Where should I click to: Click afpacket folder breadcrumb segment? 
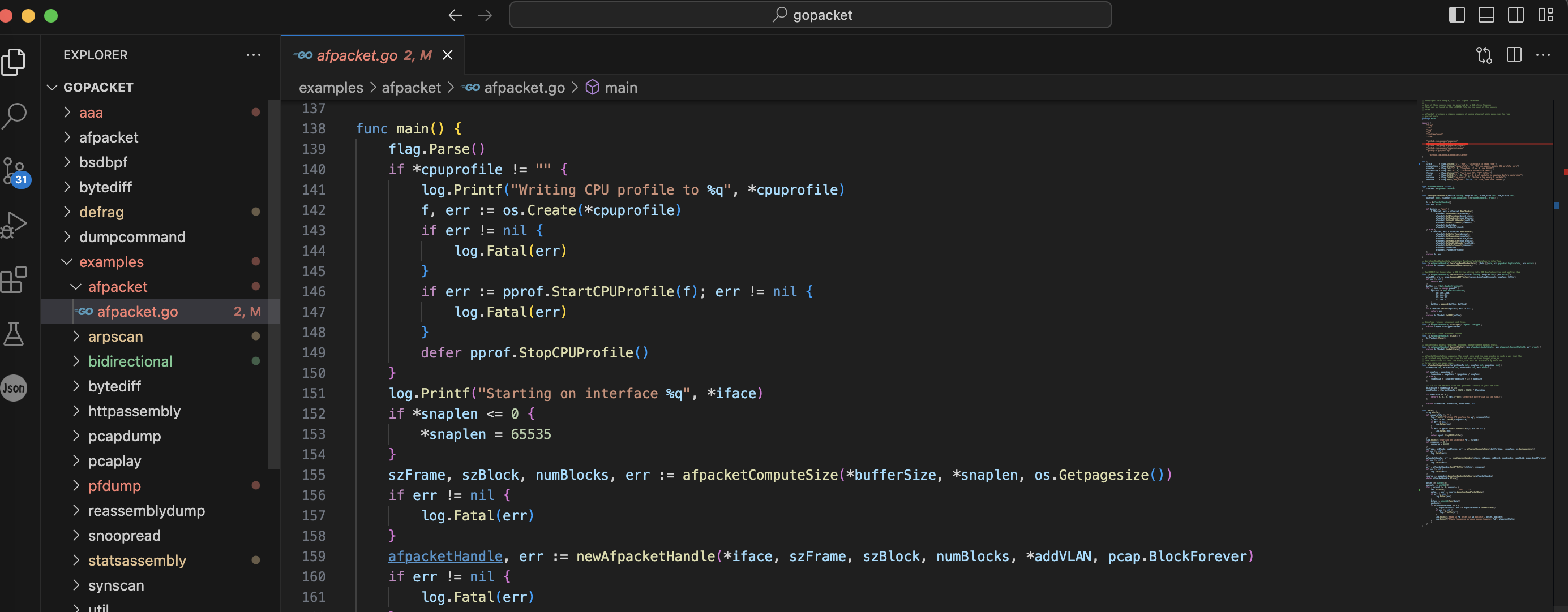pyautogui.click(x=411, y=88)
